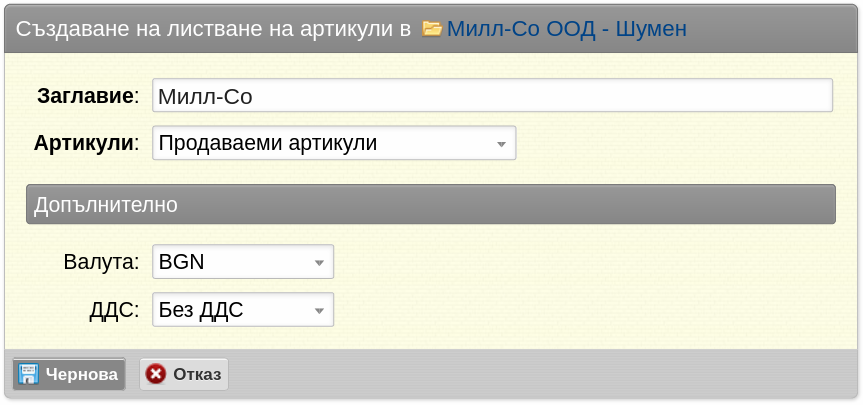Image resolution: width=863 pixels, height=405 pixels.
Task: Click the bold Артикули label
Action: click(x=84, y=143)
